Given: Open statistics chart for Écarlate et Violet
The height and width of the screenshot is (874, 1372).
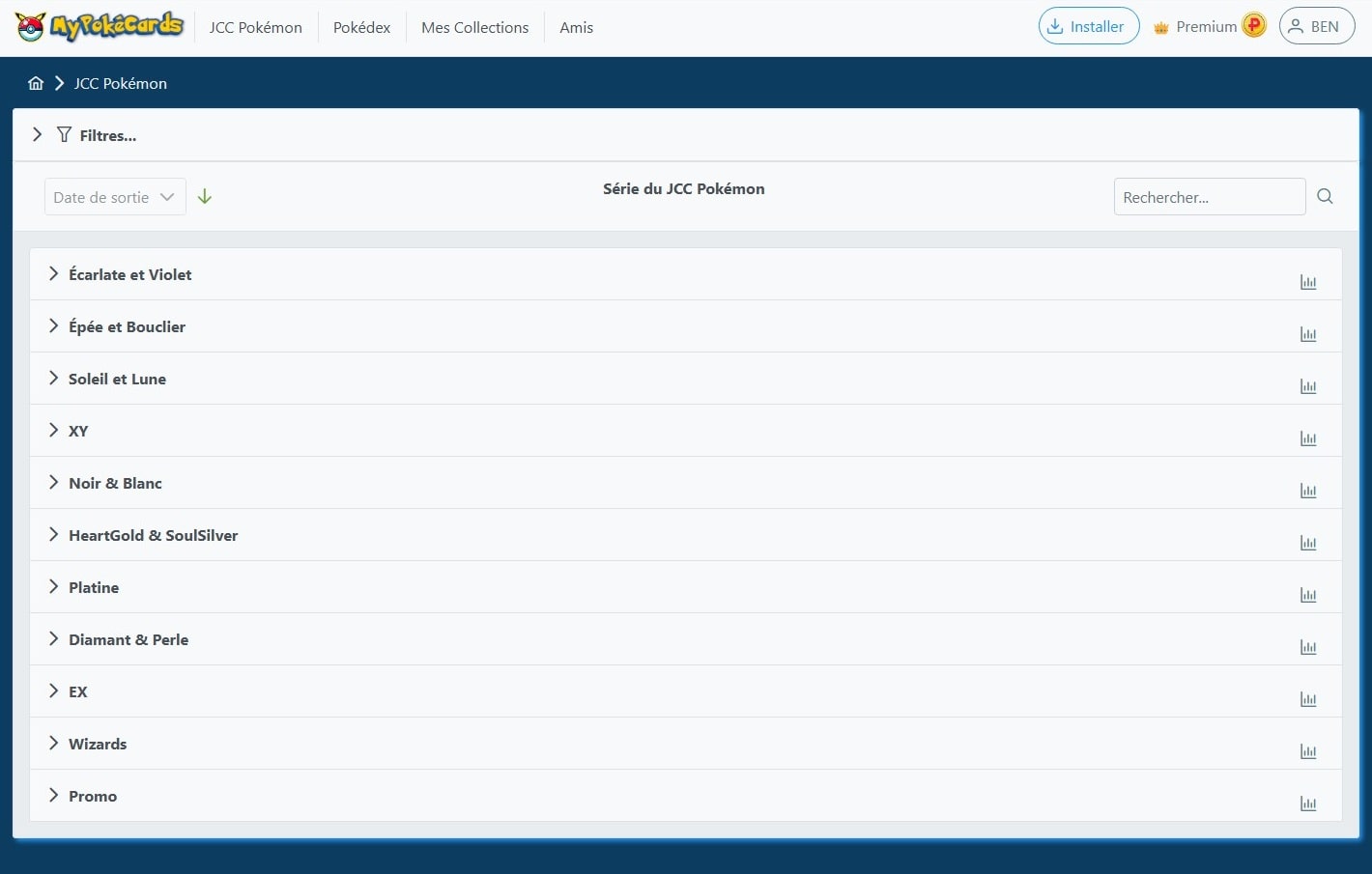Looking at the screenshot, I should coord(1308,282).
